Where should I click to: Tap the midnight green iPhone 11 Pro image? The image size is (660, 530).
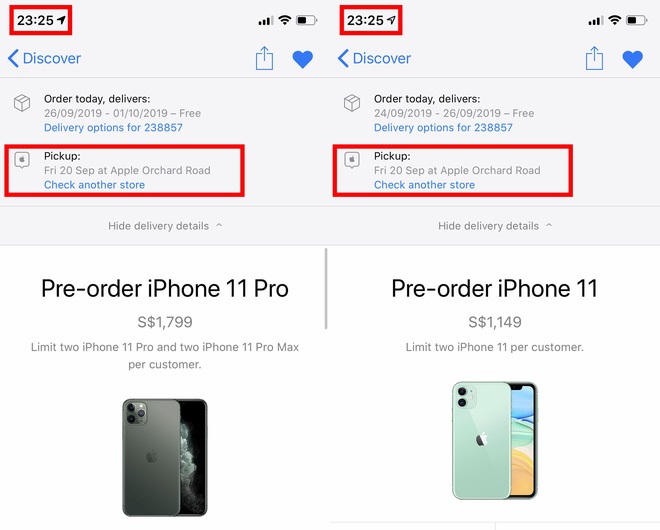point(165,458)
